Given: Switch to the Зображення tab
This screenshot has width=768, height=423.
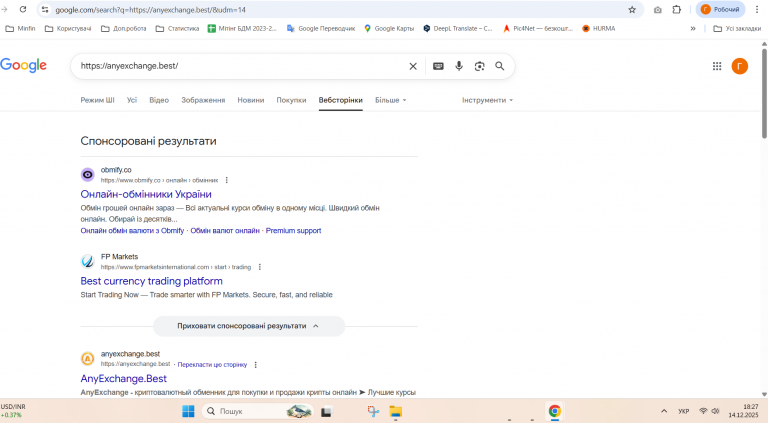Looking at the screenshot, I should [203, 100].
